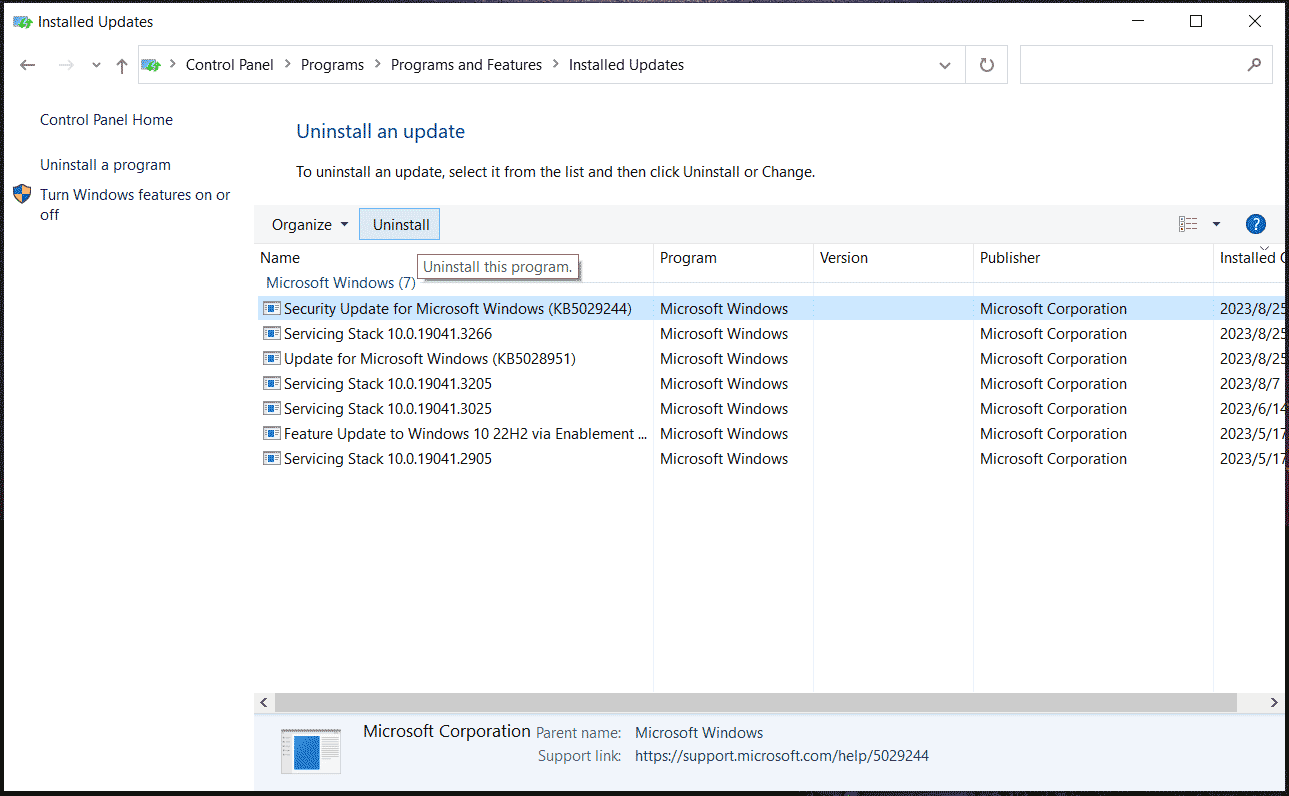Image resolution: width=1289 pixels, height=796 pixels.
Task: Open the More options view dropdown arrow
Action: pos(1217,224)
